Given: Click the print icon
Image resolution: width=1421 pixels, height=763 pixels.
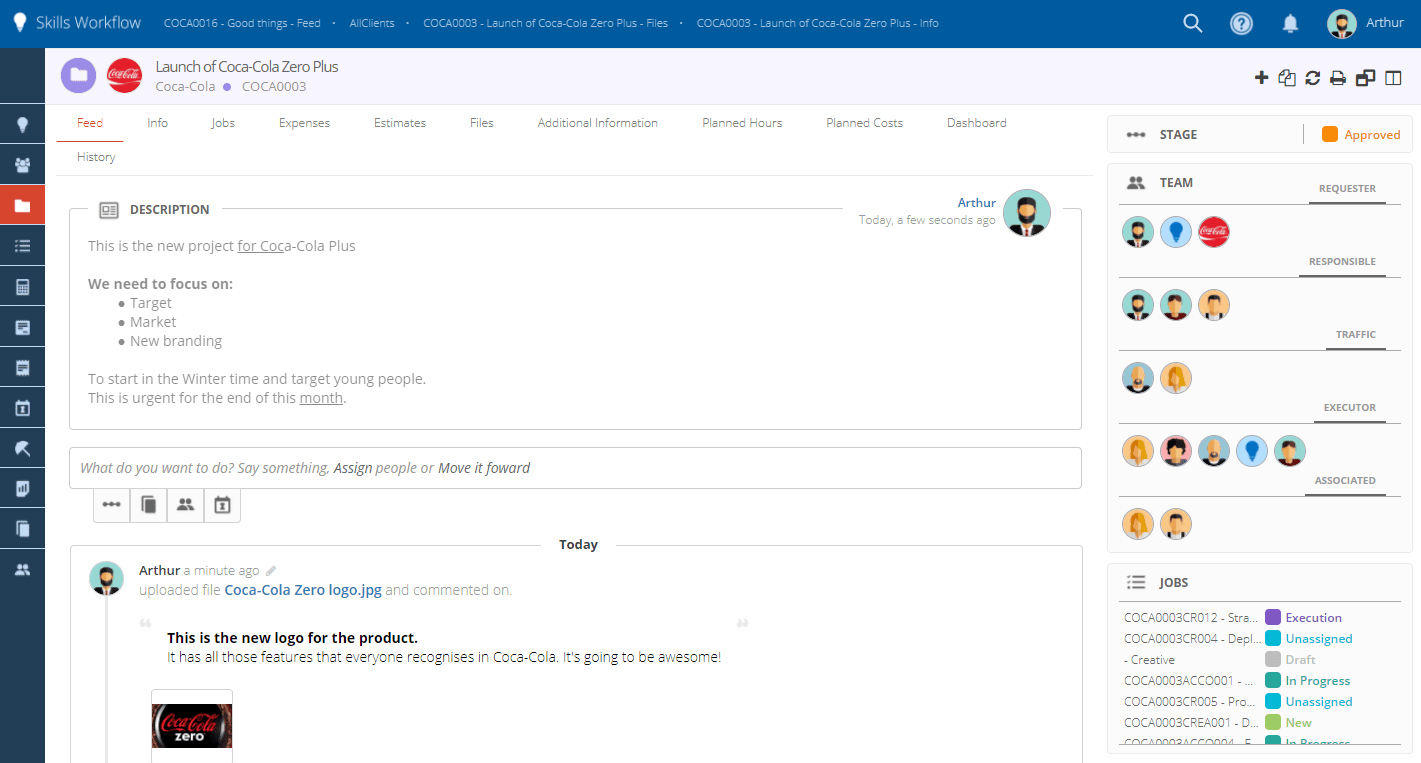Looking at the screenshot, I should tap(1338, 78).
